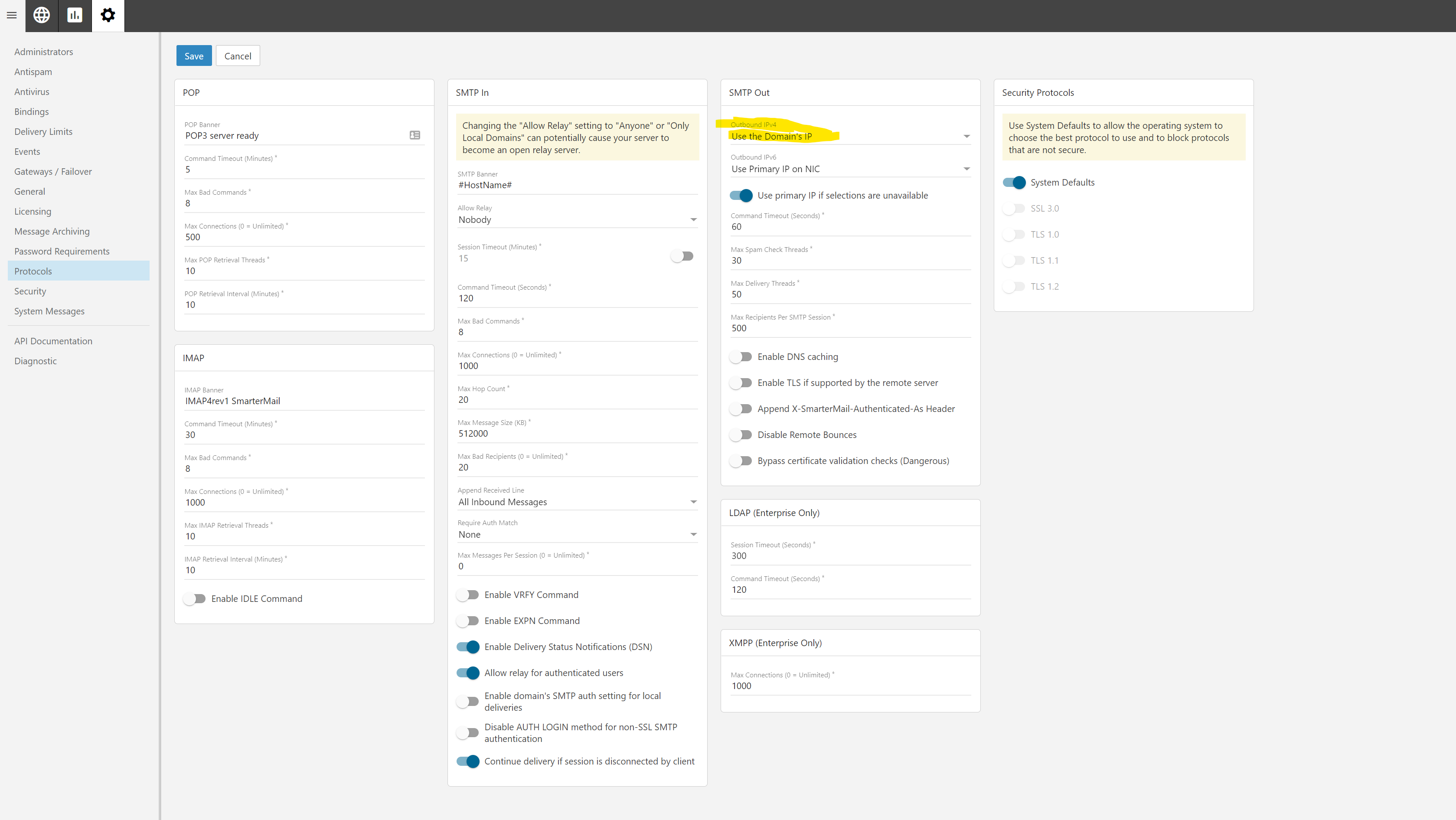This screenshot has height=820, width=1456.
Task: Toggle Enable DNS caching switch
Action: (741, 356)
